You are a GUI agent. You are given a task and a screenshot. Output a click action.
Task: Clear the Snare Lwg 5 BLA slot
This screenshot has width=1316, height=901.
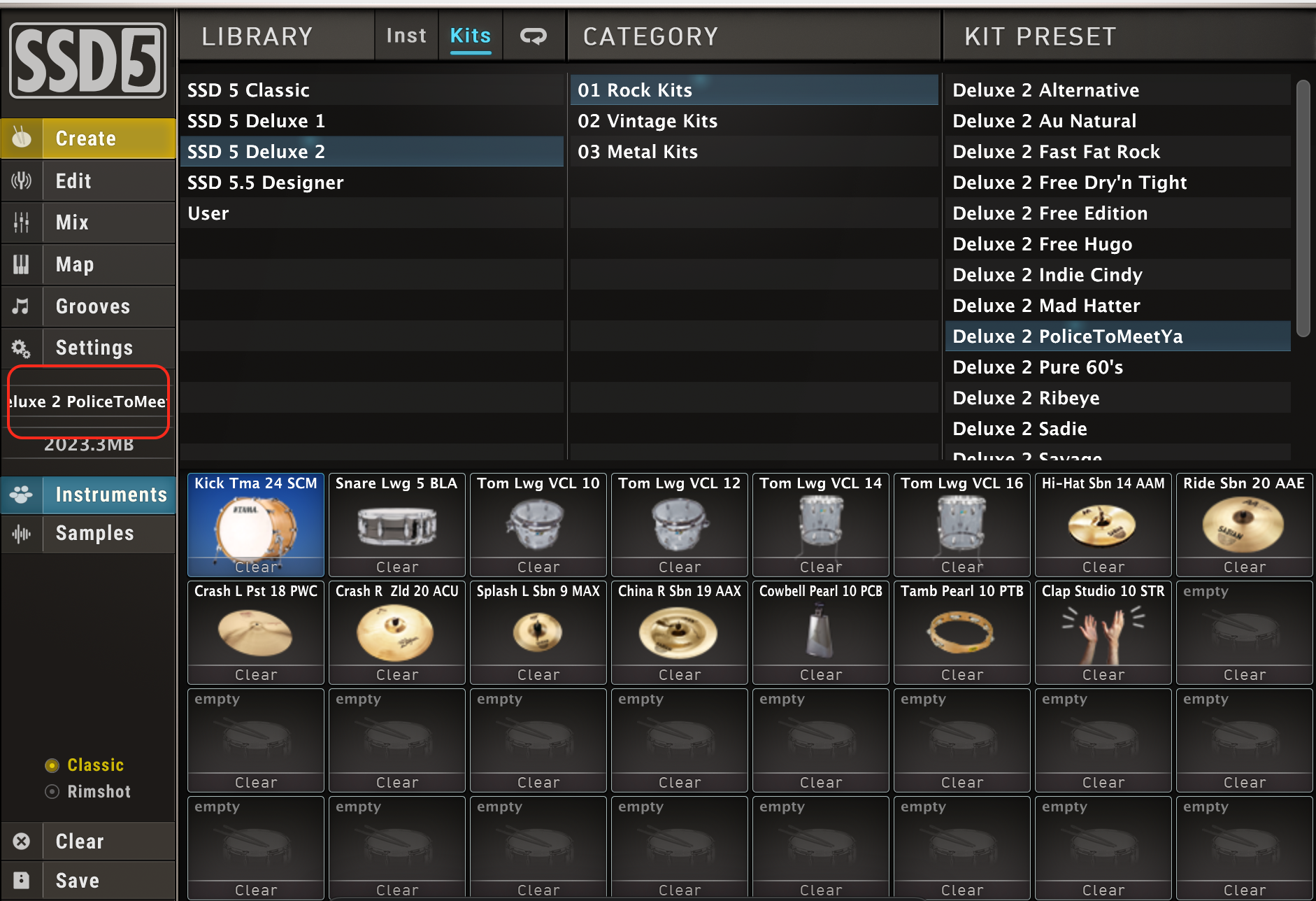[397, 567]
